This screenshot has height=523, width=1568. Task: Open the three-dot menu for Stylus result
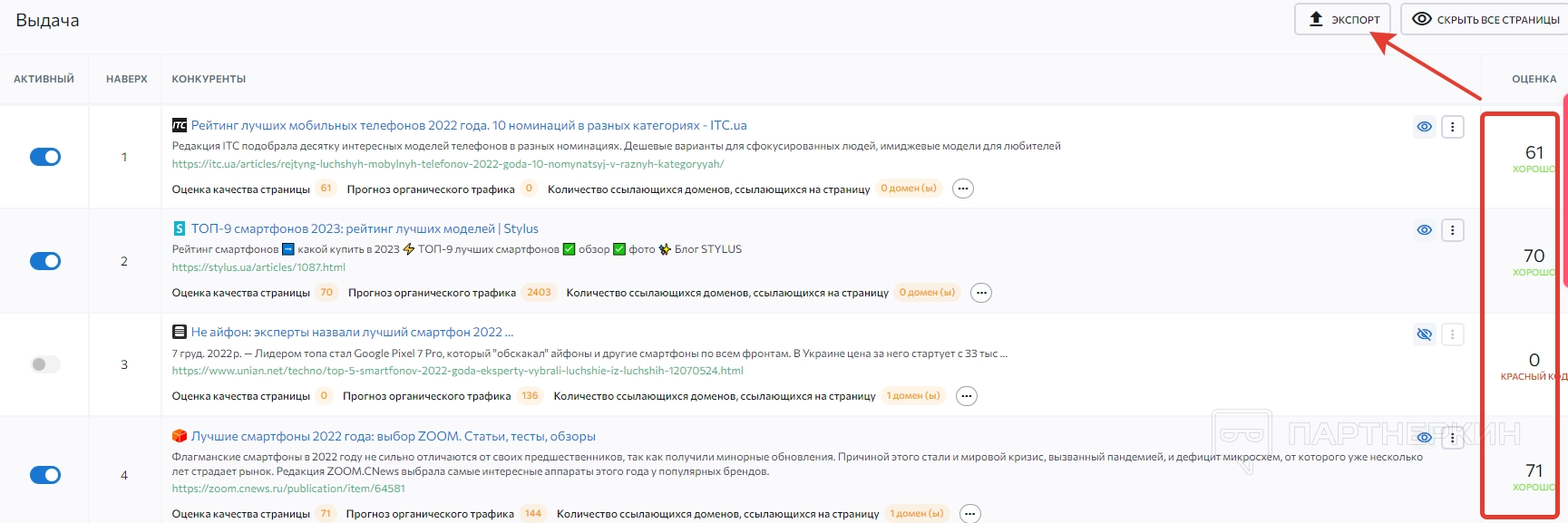tap(1453, 230)
